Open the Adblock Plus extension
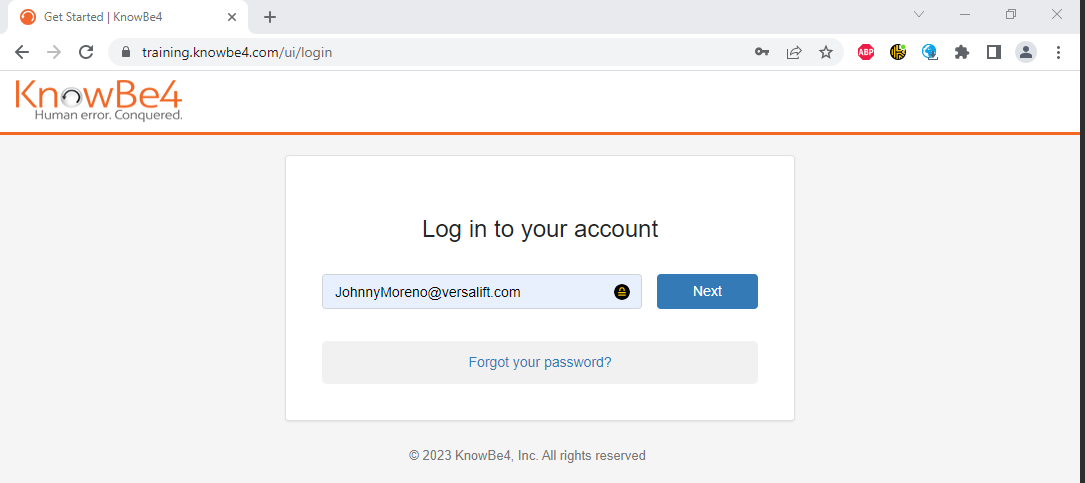The width and height of the screenshot is (1085, 483). [x=866, y=52]
